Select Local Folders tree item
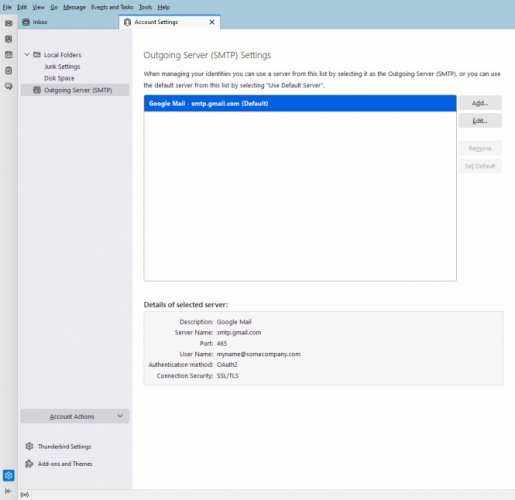The height and width of the screenshot is (500, 515). [62, 55]
